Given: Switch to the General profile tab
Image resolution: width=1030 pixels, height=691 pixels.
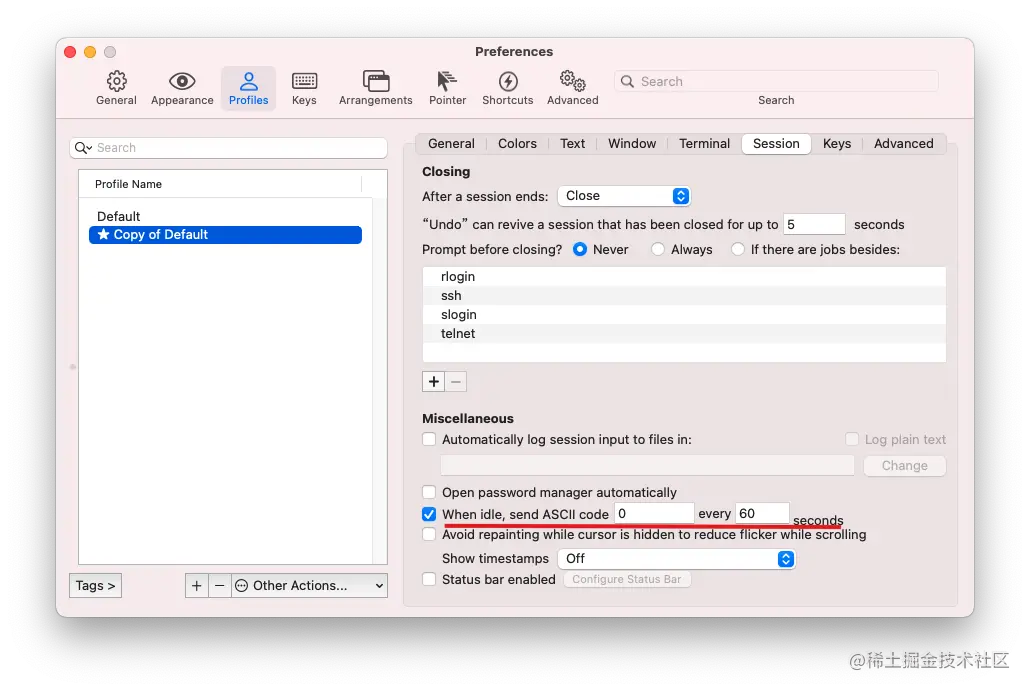Looking at the screenshot, I should (451, 143).
